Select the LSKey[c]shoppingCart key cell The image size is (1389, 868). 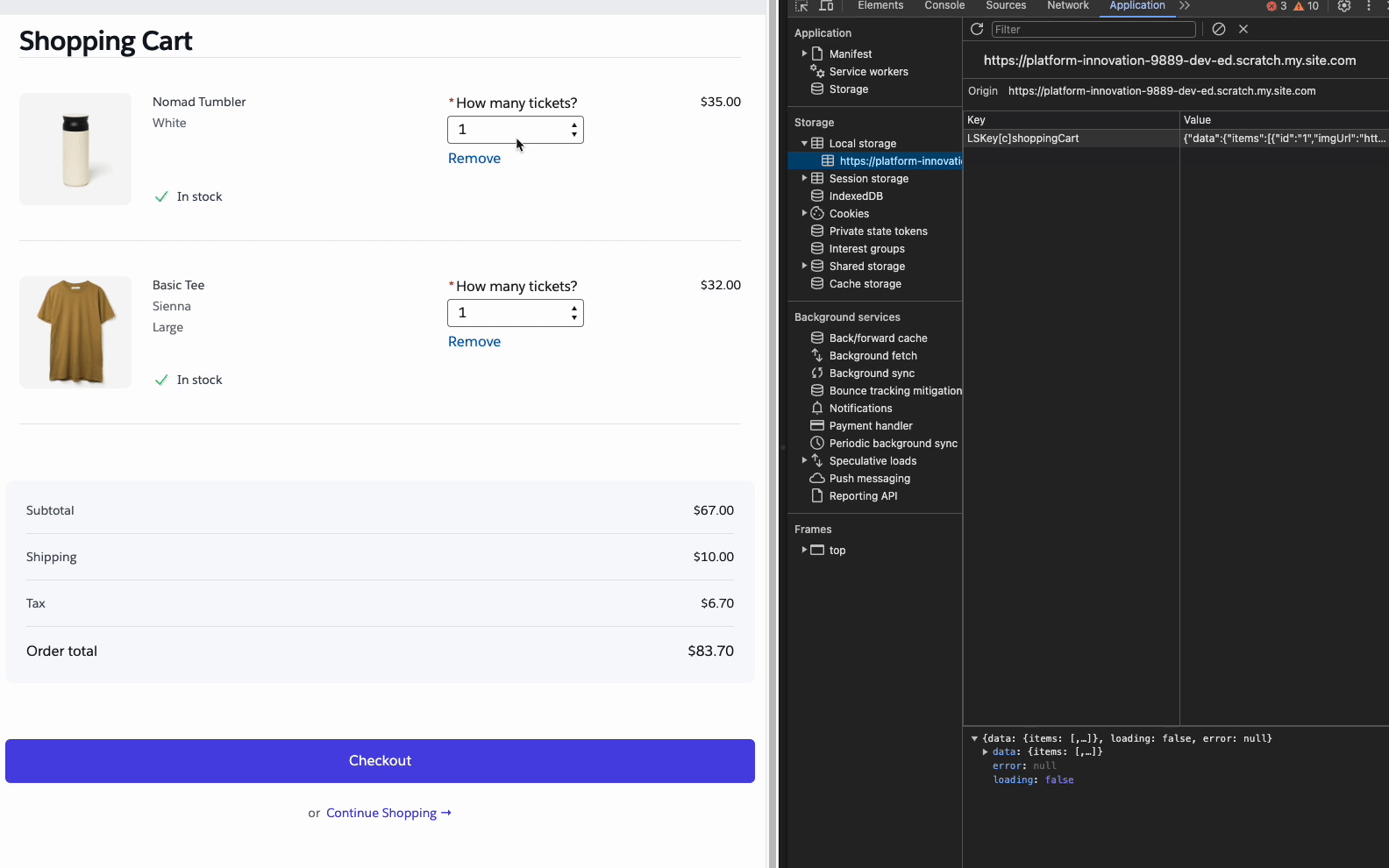[x=1071, y=139]
